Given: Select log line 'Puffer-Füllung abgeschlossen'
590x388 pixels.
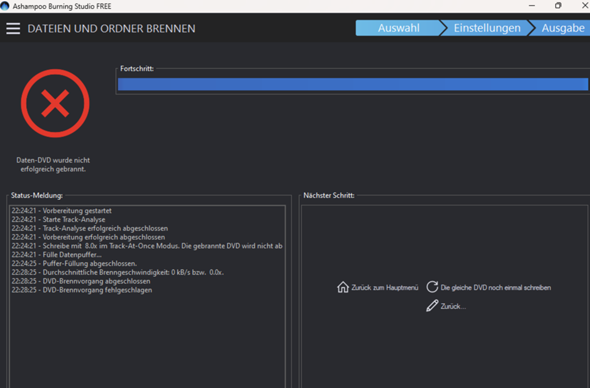Looking at the screenshot, I should [x=74, y=263].
